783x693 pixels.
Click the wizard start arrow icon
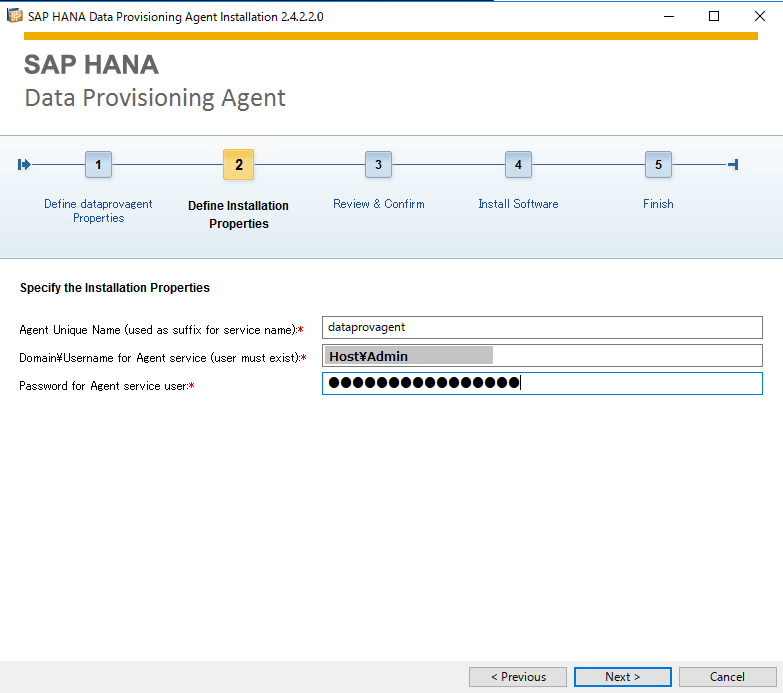pyautogui.click(x=24, y=164)
